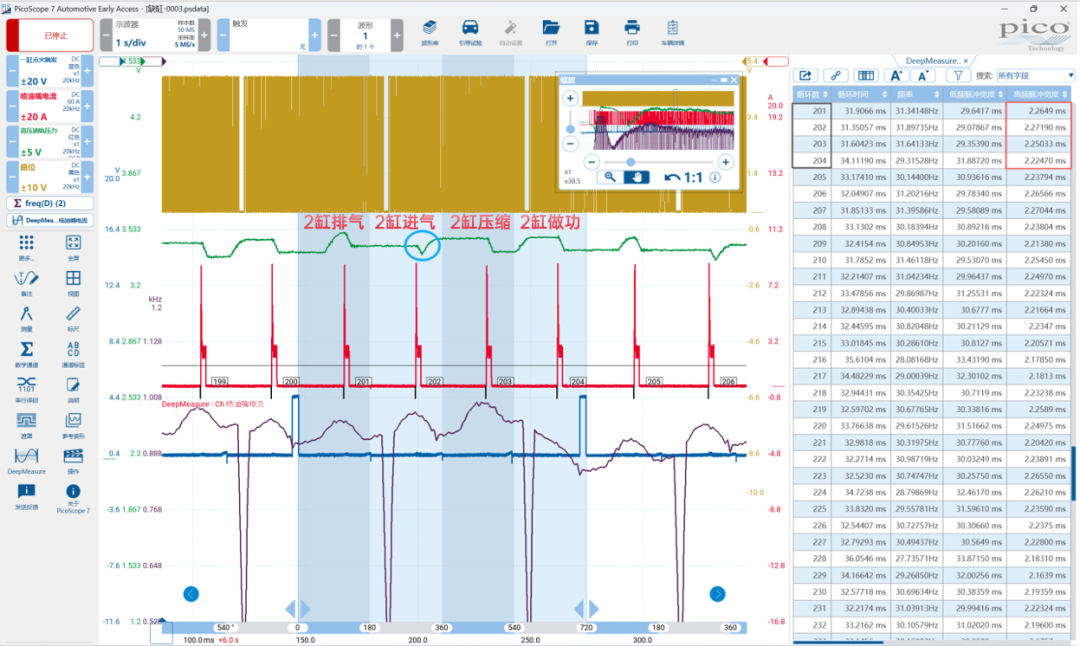Open the search fields dropdown
1080x646 pixels.
1035,76
